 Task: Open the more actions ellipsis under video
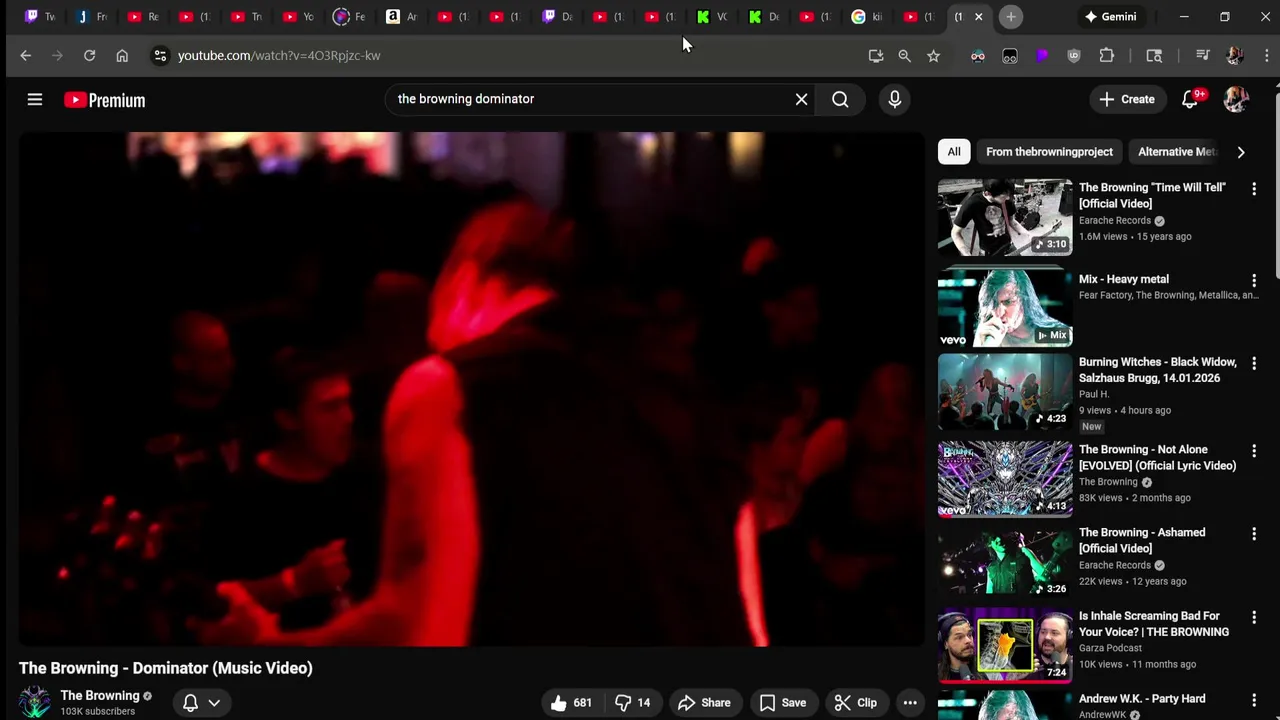click(x=910, y=703)
